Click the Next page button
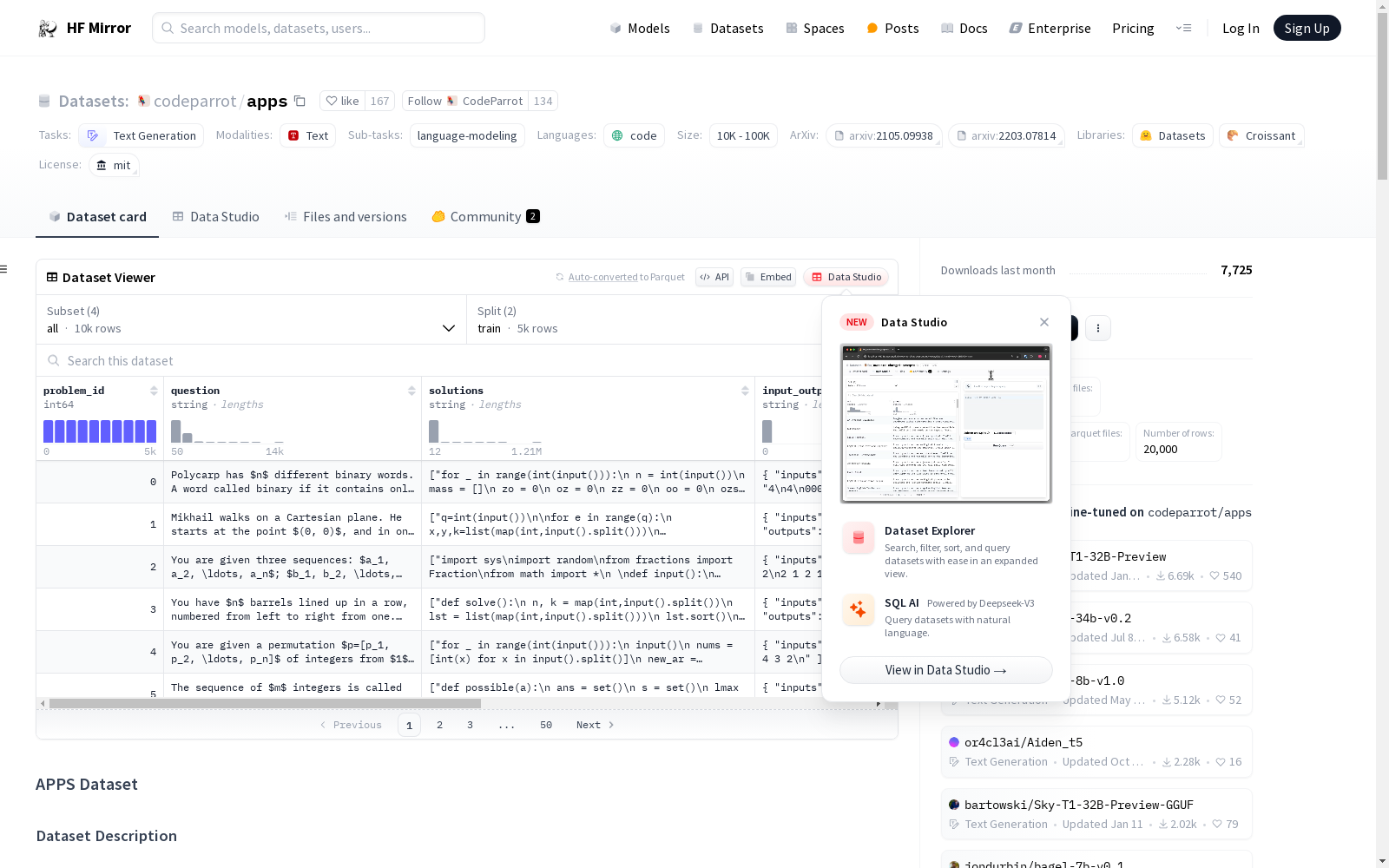 point(596,725)
